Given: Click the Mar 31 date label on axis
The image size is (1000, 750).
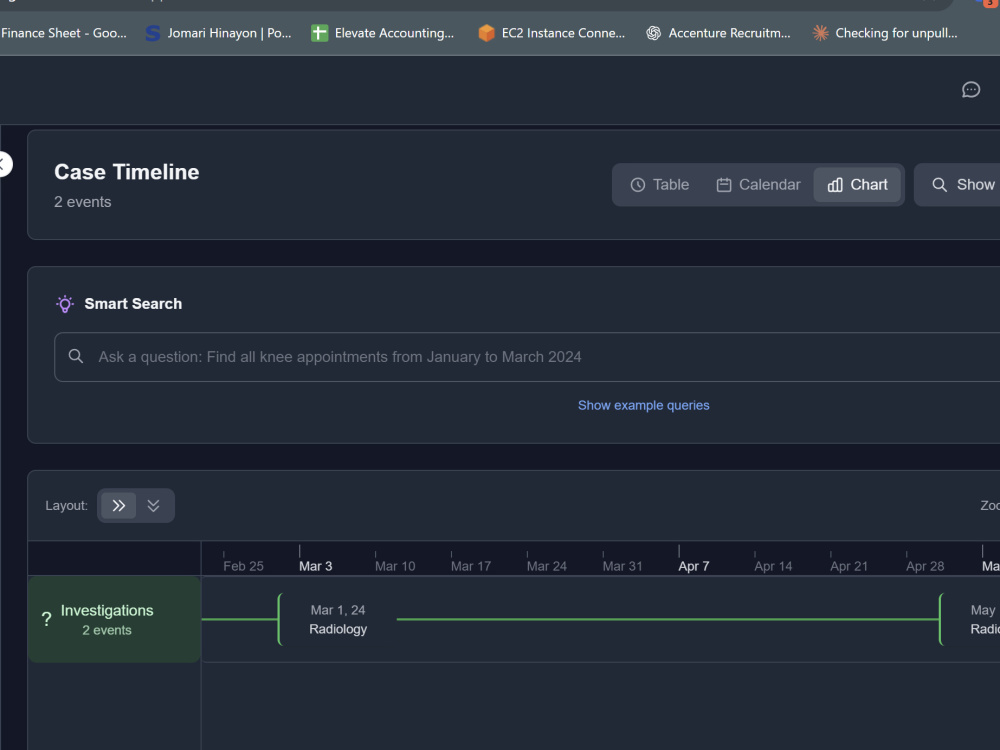Looking at the screenshot, I should pyautogui.click(x=622, y=566).
